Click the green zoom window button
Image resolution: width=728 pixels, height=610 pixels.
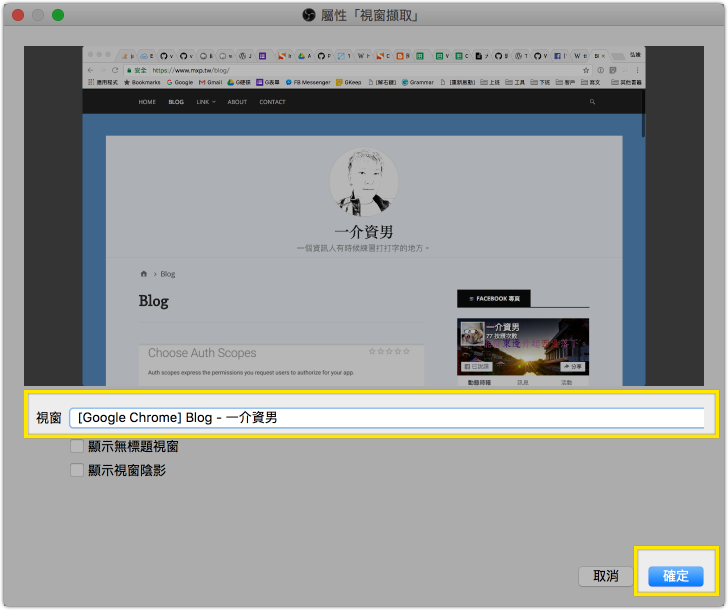coord(58,15)
